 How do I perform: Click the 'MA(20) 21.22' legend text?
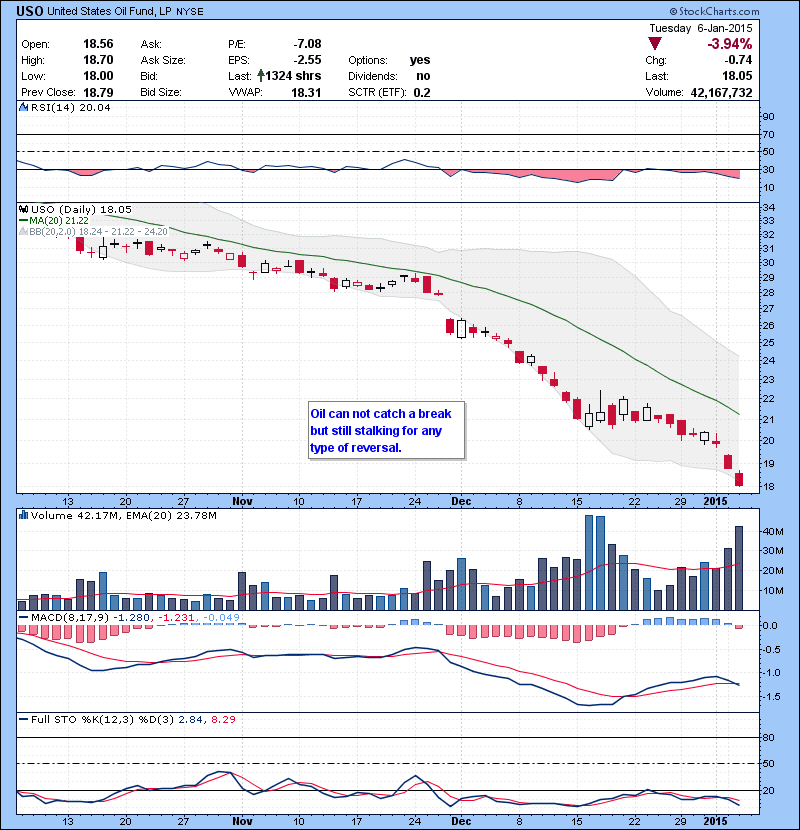[59, 220]
